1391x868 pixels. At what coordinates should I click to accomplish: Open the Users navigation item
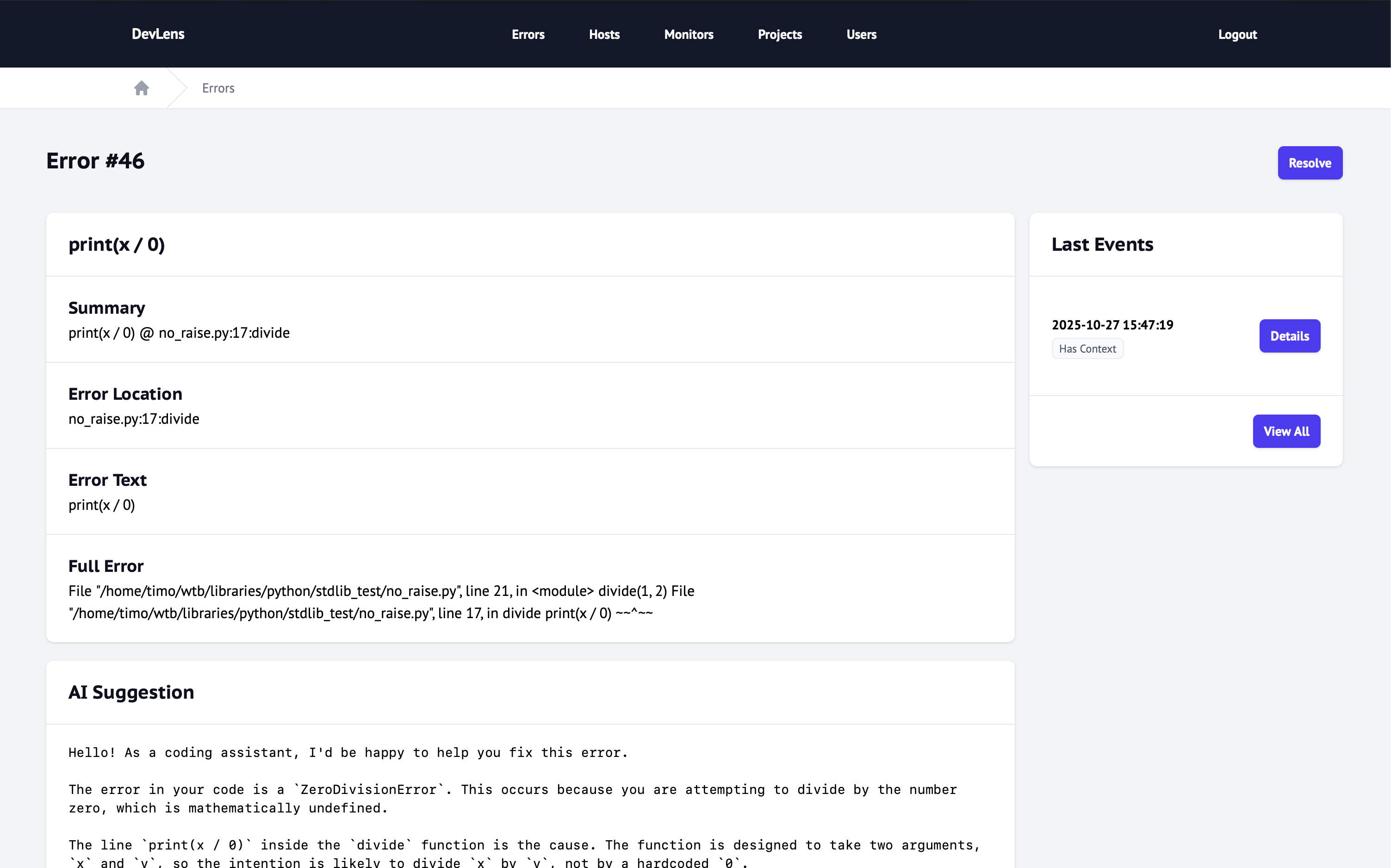coord(861,34)
